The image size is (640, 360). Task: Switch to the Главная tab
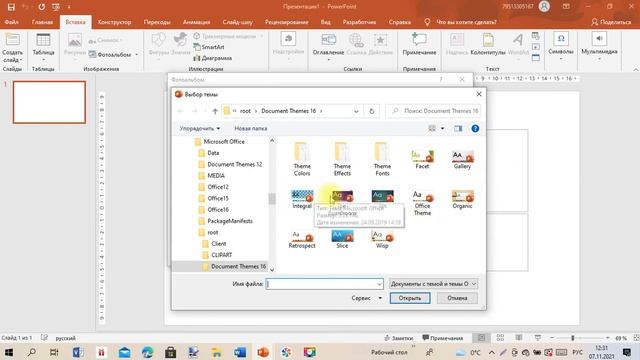click(42, 22)
